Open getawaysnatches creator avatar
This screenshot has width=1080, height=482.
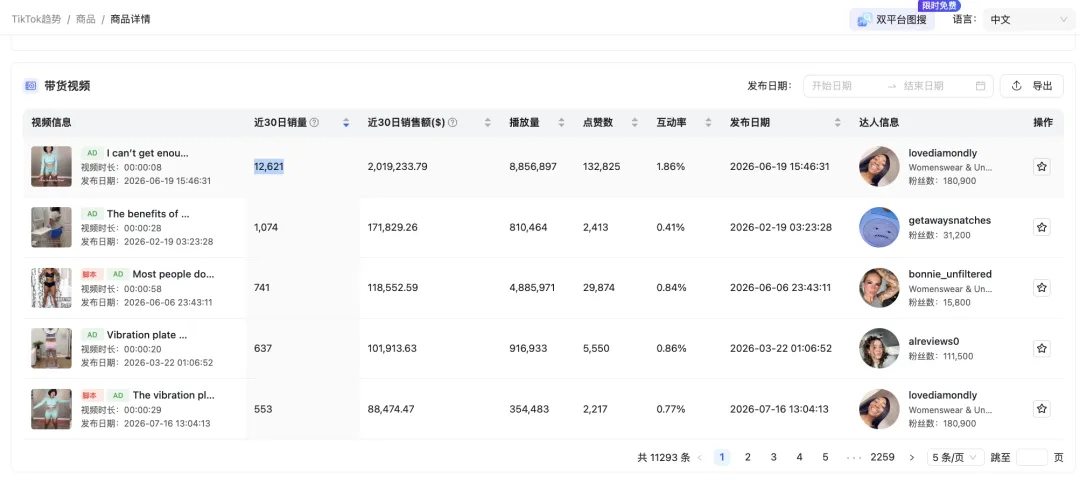[x=879, y=227]
